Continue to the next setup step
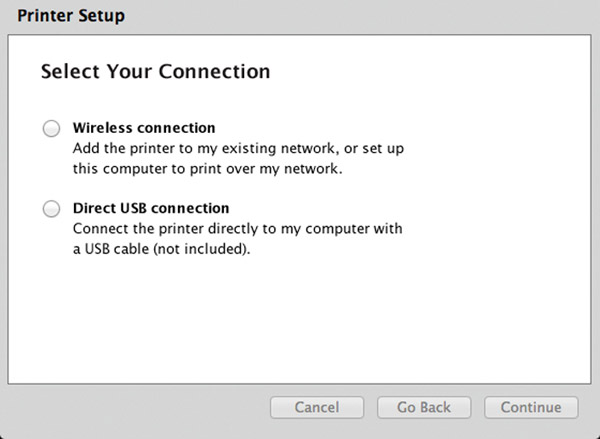The width and height of the screenshot is (600, 439). tap(531, 407)
